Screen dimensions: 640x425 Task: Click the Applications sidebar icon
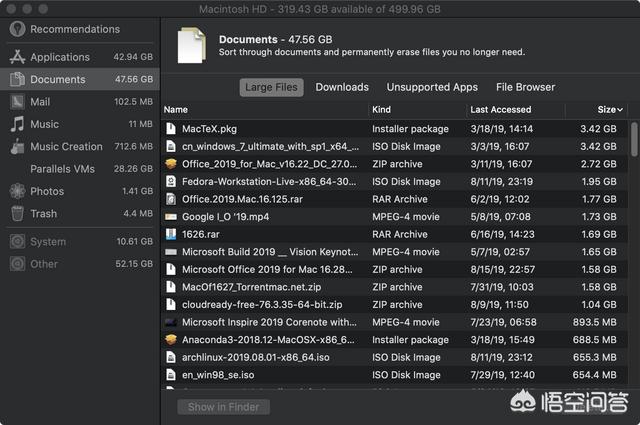(18, 57)
